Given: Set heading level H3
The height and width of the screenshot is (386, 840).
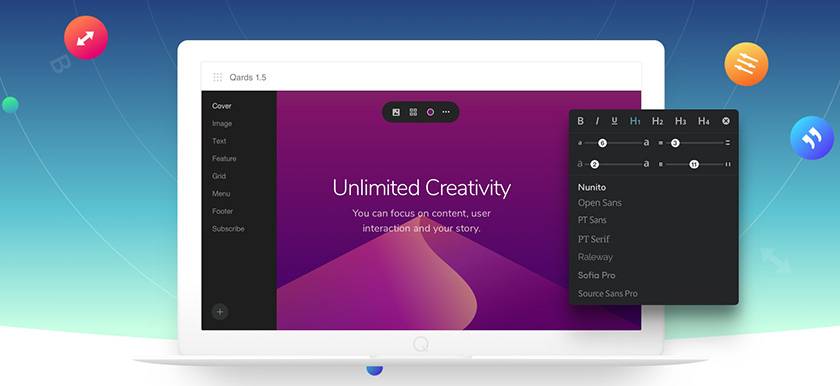Looking at the screenshot, I should click(680, 122).
